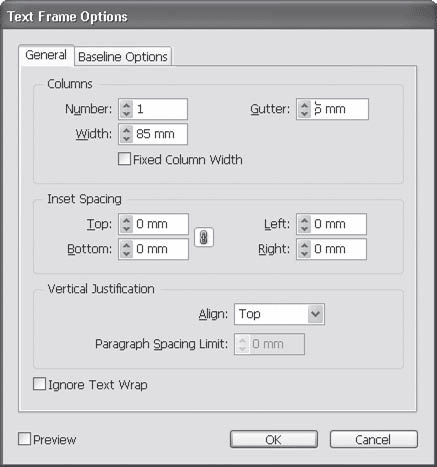Decrease Right inset with down arrow
Image resolution: width=437 pixels, height=467 pixels.
(304, 253)
